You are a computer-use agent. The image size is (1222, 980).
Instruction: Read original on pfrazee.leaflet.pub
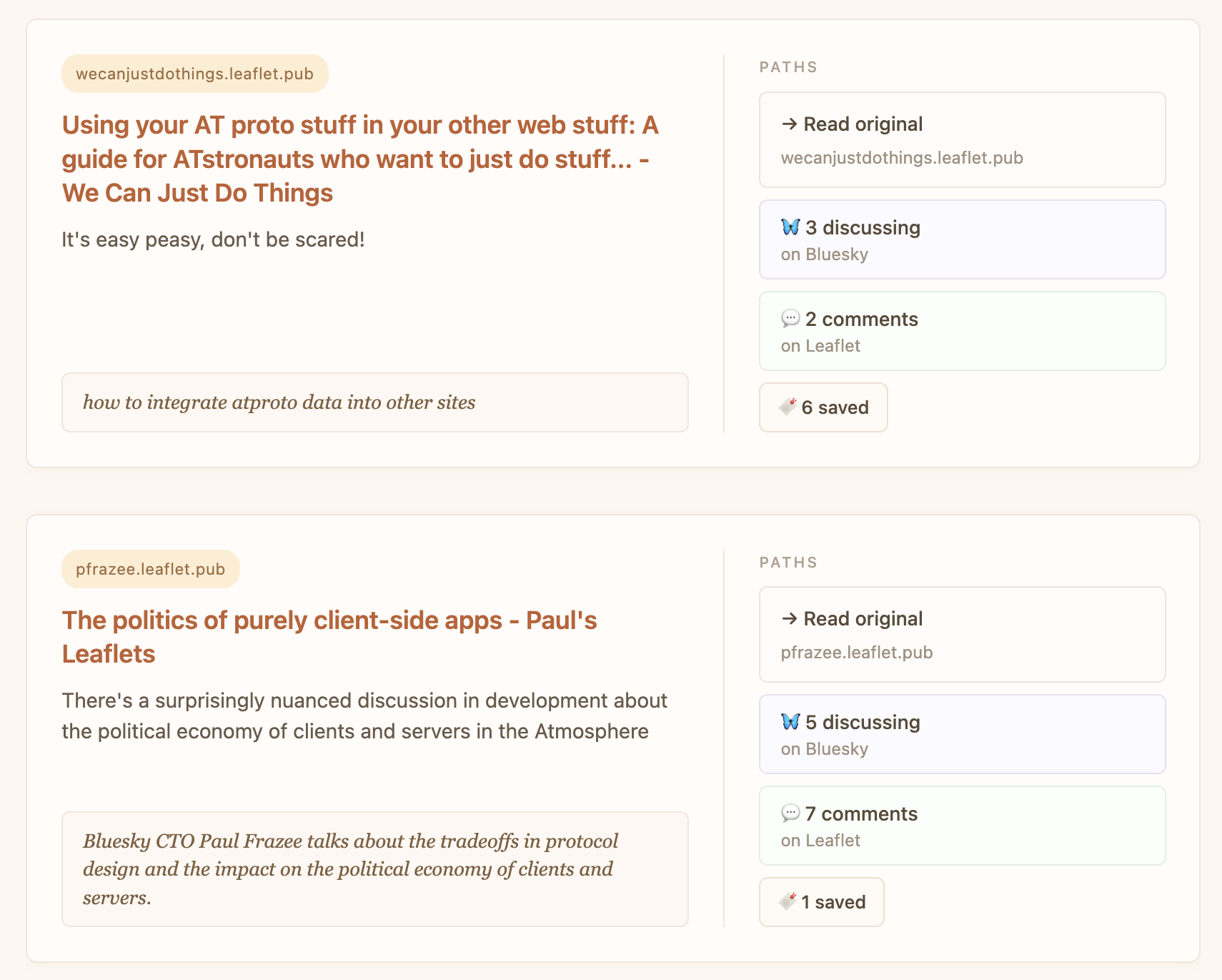coord(962,635)
